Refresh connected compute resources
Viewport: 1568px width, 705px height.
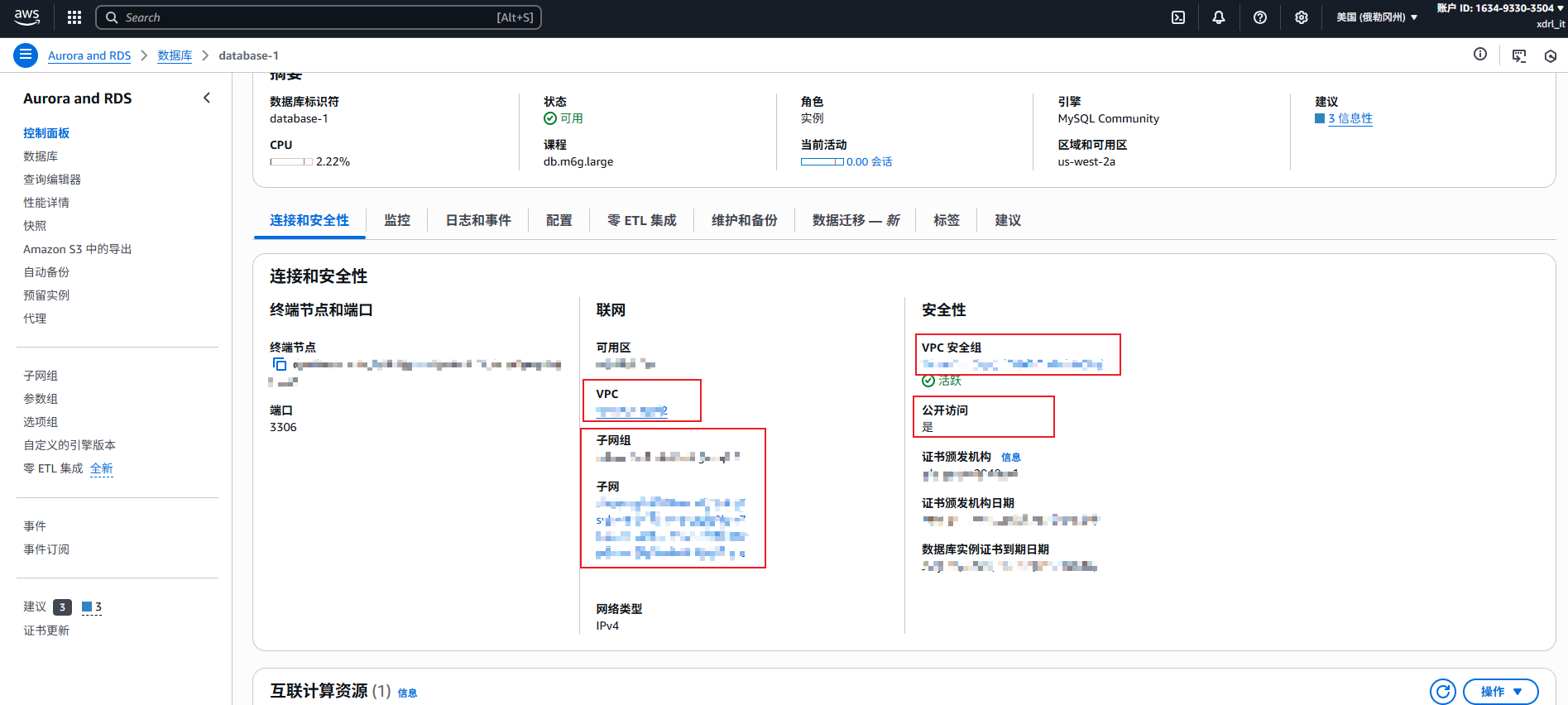(1443, 692)
